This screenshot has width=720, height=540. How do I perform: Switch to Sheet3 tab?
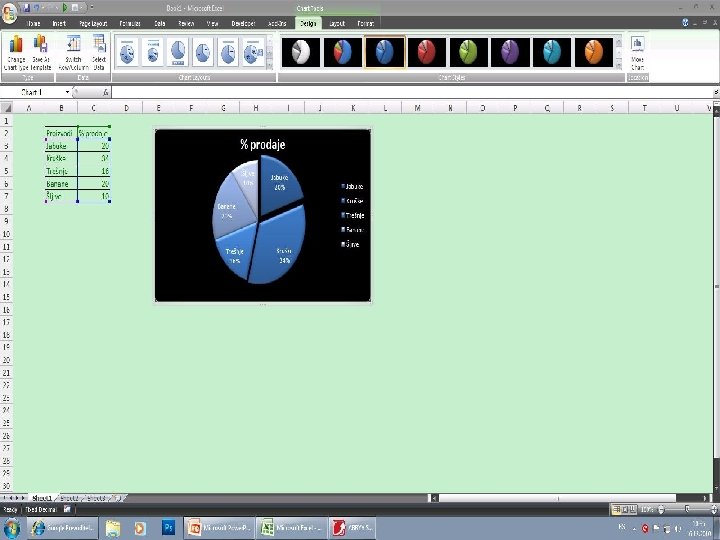tap(96, 498)
